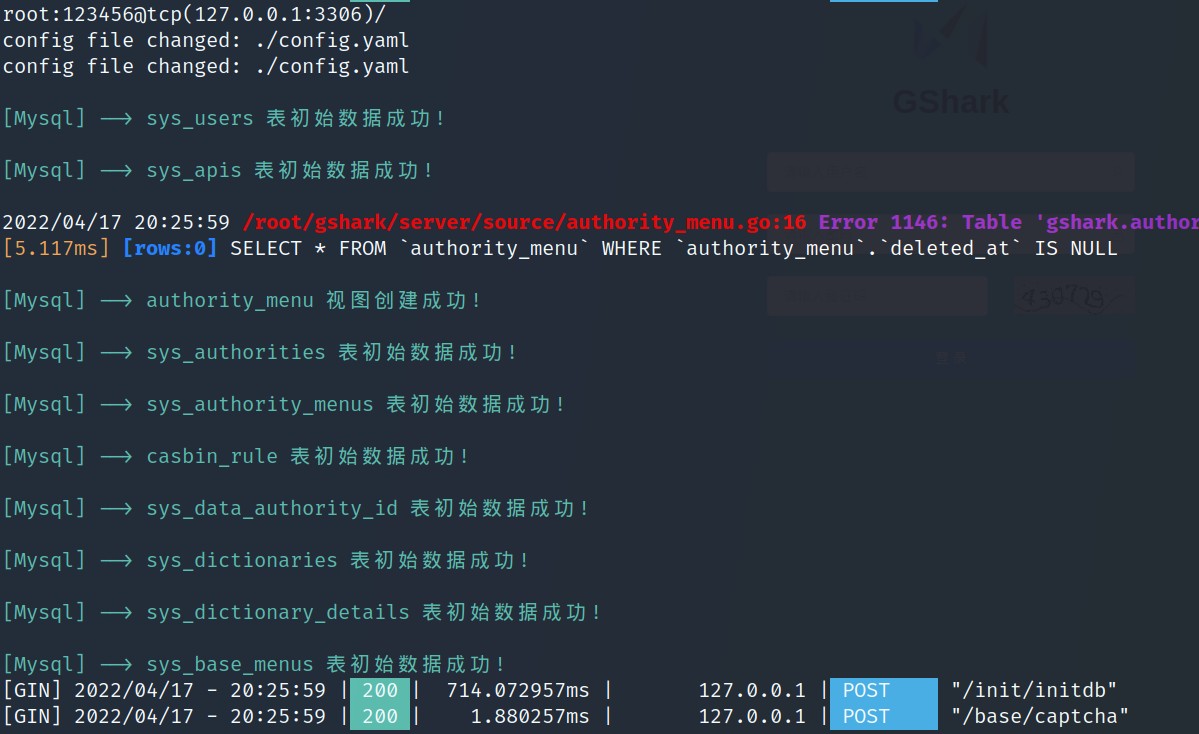
Task: Click the 714.072957ms latency value
Action: pos(518,690)
